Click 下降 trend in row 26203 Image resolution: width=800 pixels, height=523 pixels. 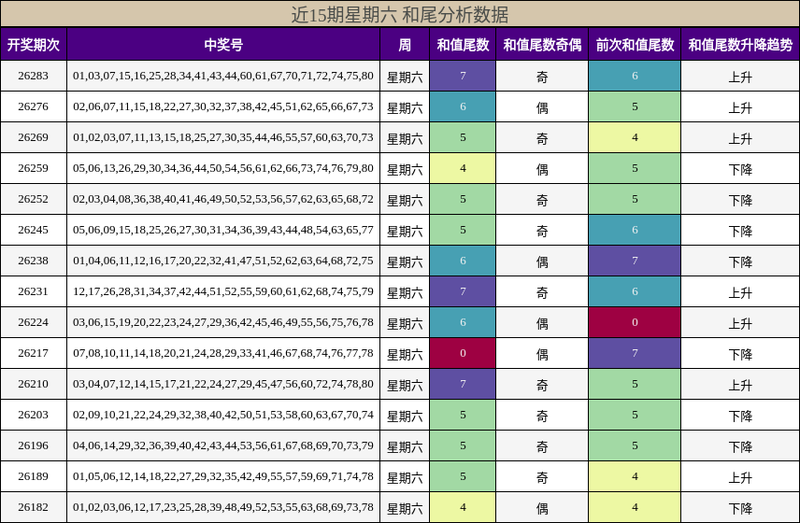click(740, 416)
